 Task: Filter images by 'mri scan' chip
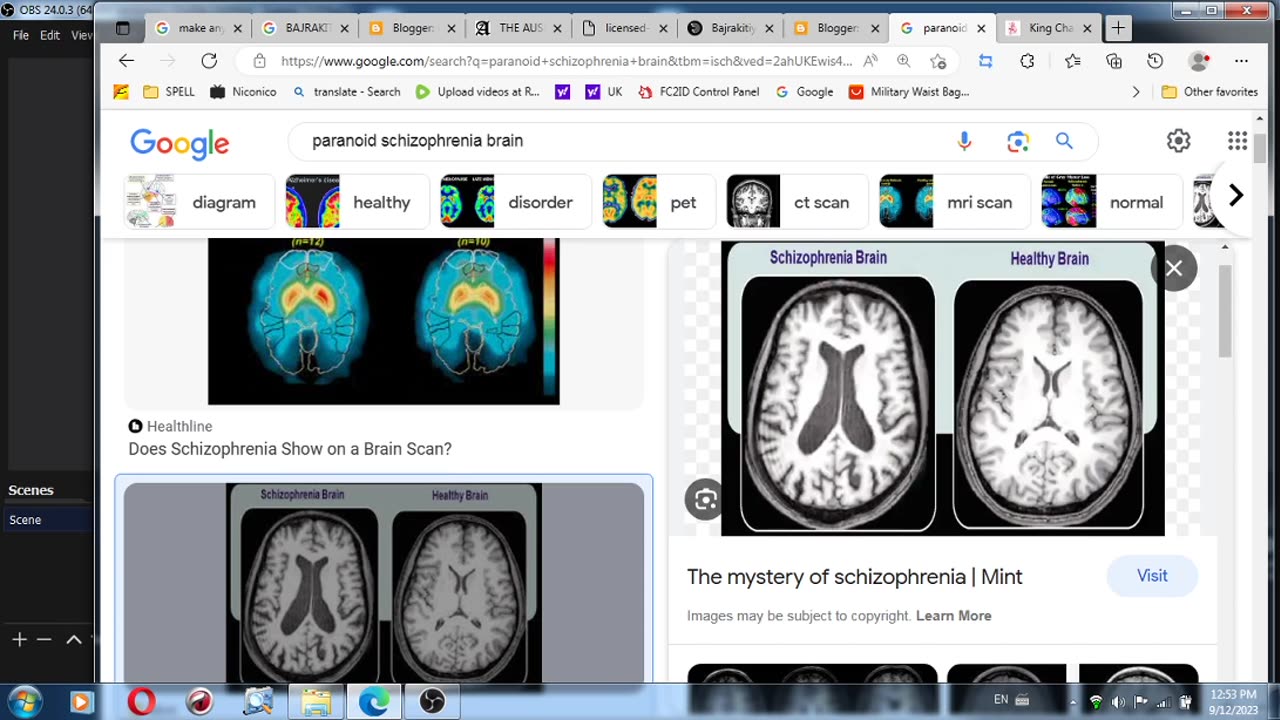(954, 202)
